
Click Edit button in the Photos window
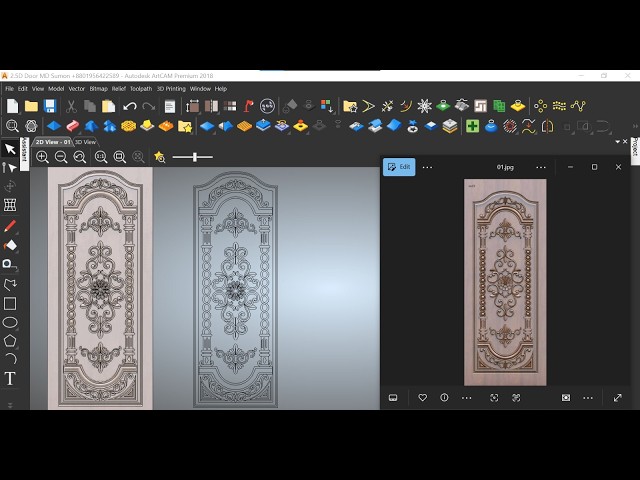[x=399, y=167]
